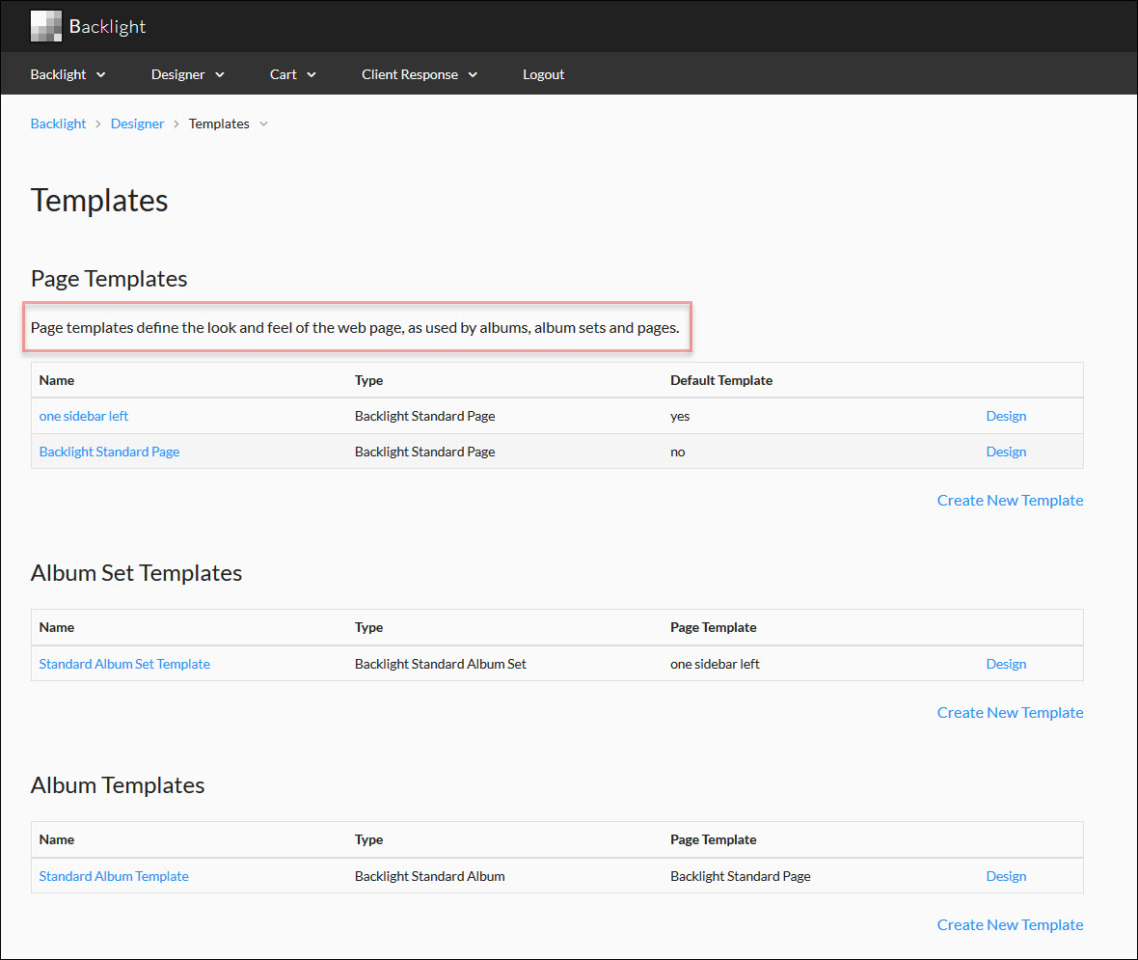
Task: Click 'Backlight Standard Album Set' type cell
Action: pos(441,664)
